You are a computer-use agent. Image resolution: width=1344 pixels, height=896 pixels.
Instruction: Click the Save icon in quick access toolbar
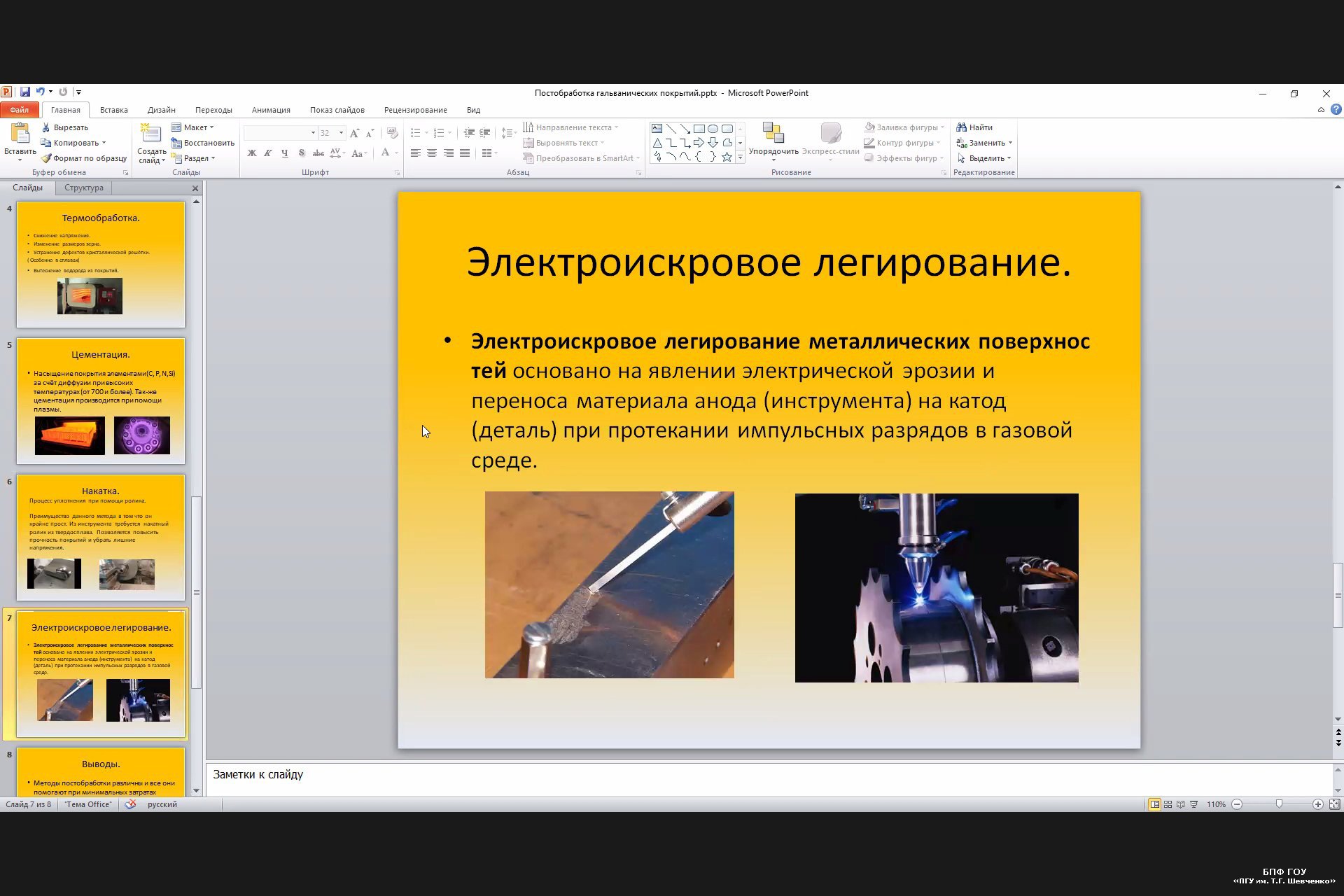pos(25,92)
